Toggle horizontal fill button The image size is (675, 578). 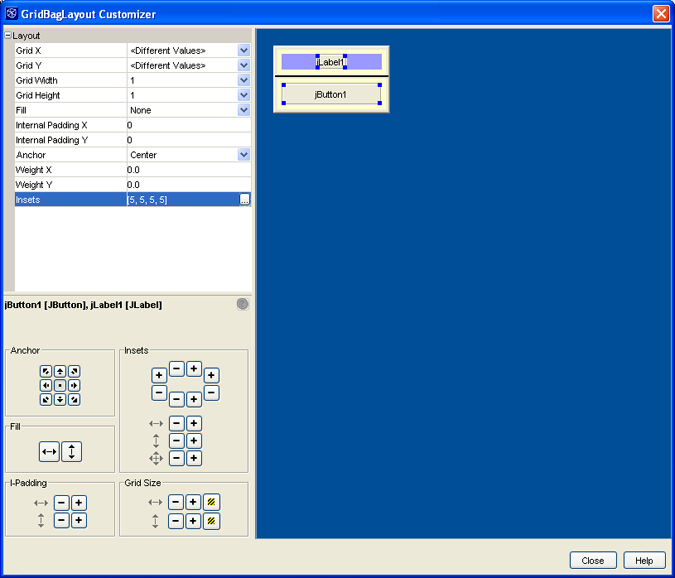coord(49,452)
